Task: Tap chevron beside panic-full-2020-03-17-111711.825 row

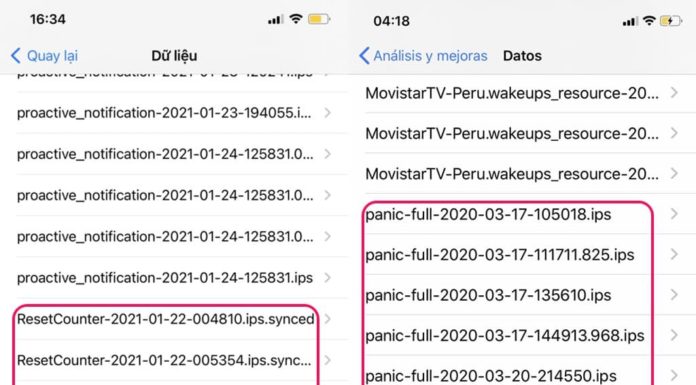Action: [x=674, y=254]
